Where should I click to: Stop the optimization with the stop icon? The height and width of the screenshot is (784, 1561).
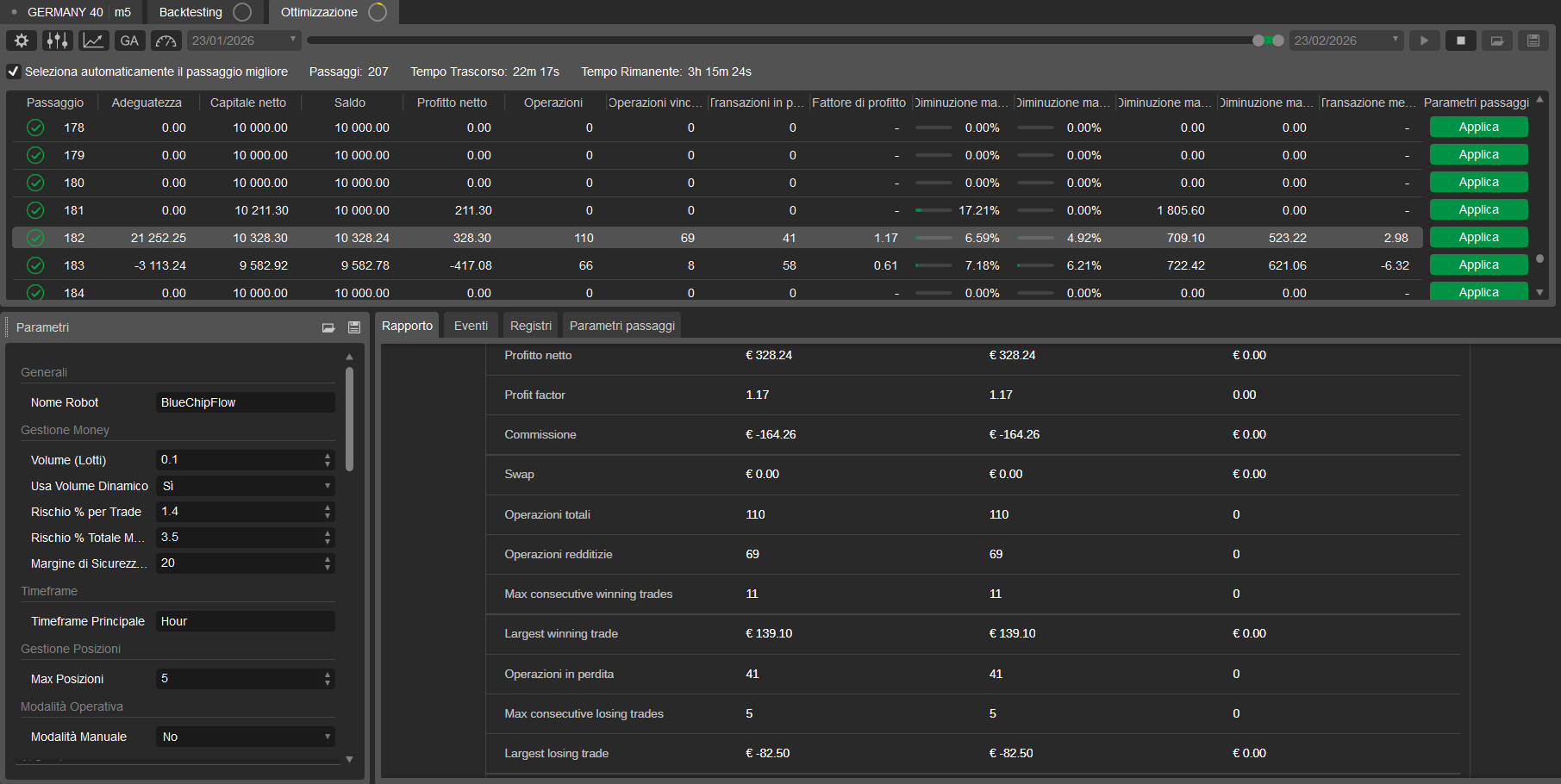[x=1460, y=40]
